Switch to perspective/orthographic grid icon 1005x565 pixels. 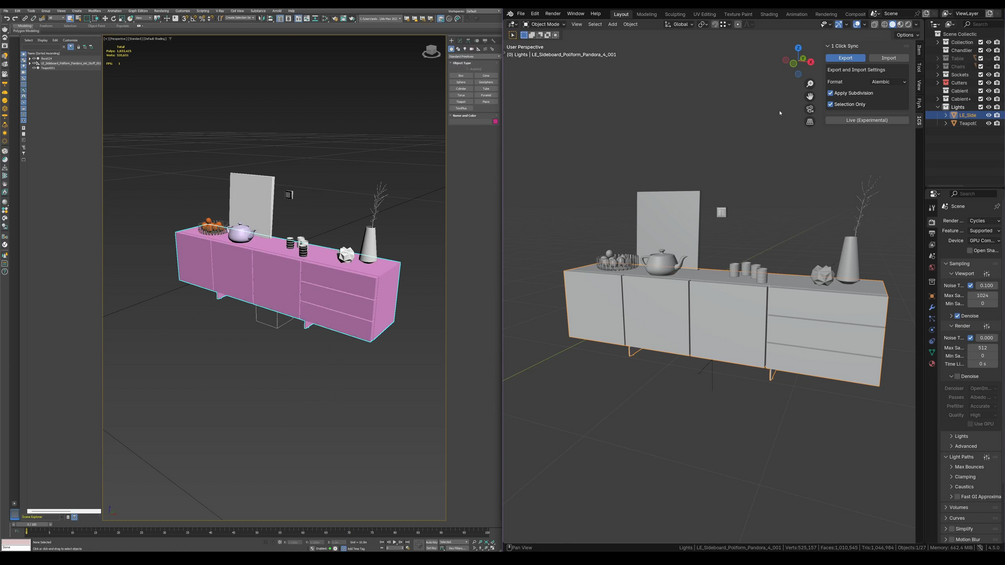[810, 122]
